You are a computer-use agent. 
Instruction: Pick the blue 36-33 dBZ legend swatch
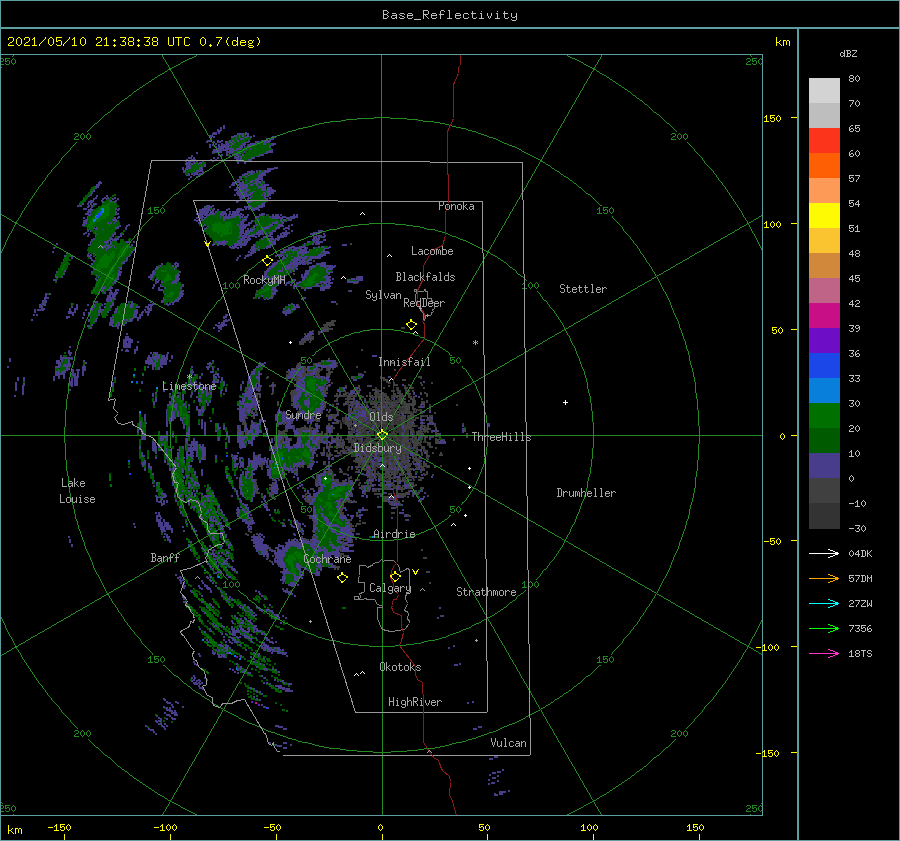coord(824,366)
